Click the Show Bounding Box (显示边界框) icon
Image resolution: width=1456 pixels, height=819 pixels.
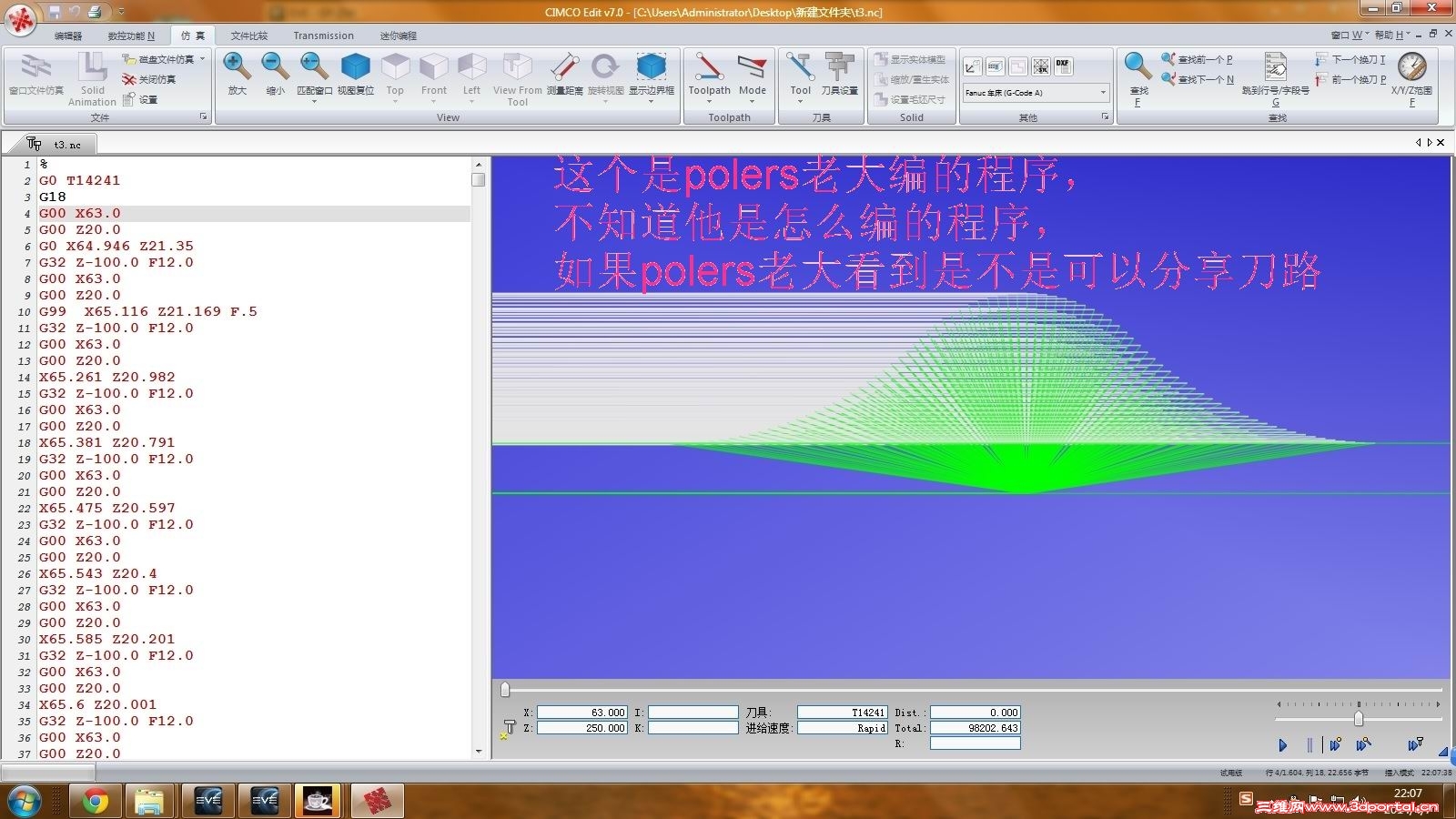click(652, 67)
